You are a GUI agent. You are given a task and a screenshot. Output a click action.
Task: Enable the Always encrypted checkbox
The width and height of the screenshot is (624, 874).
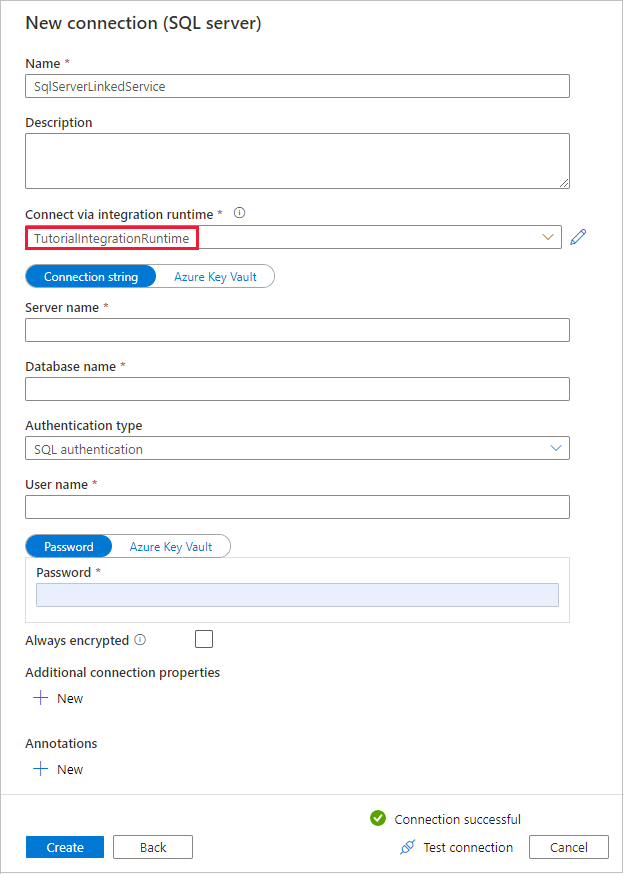pyautogui.click(x=204, y=639)
